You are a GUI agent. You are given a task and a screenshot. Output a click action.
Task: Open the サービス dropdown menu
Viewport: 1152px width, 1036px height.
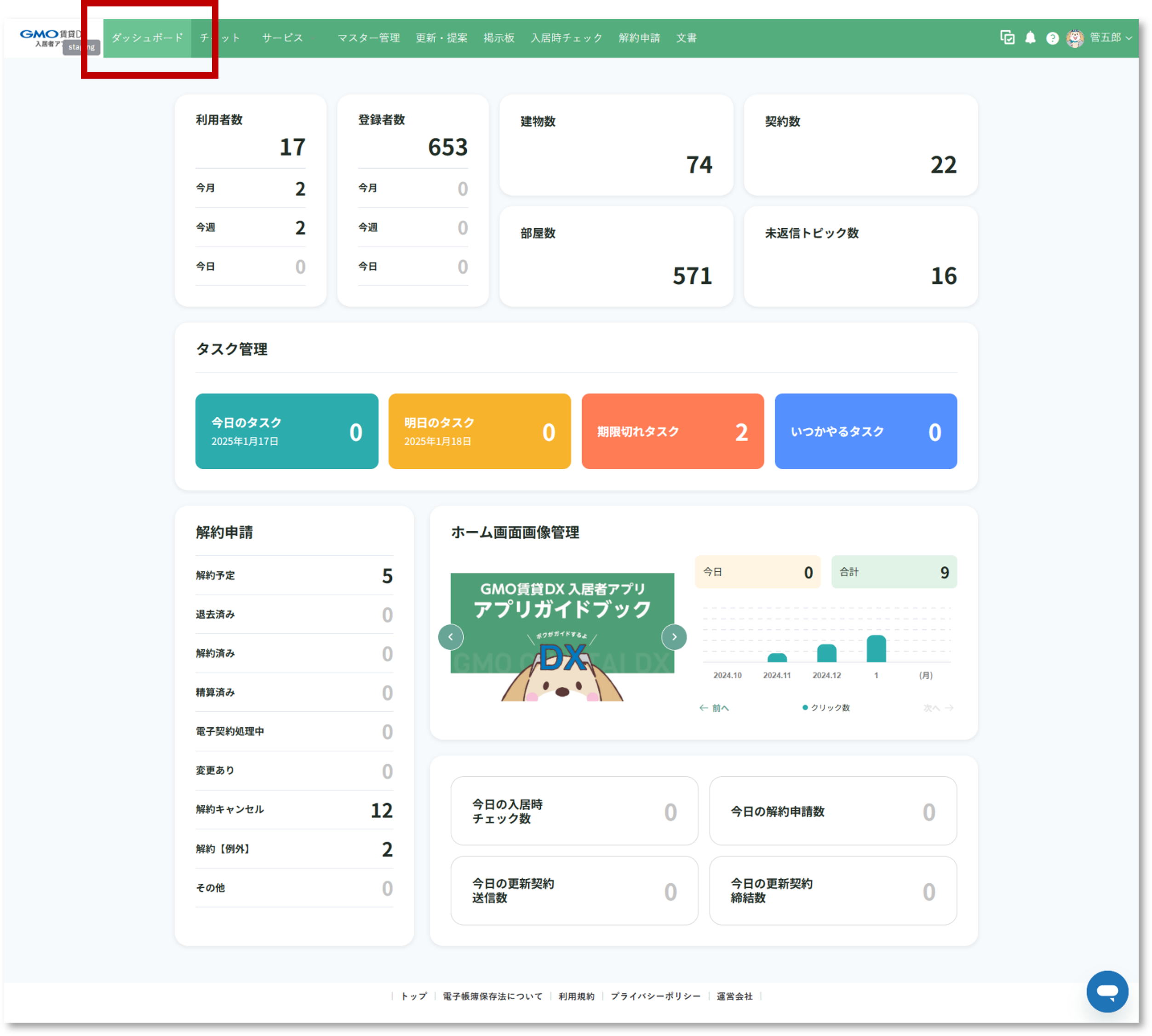[x=287, y=38]
